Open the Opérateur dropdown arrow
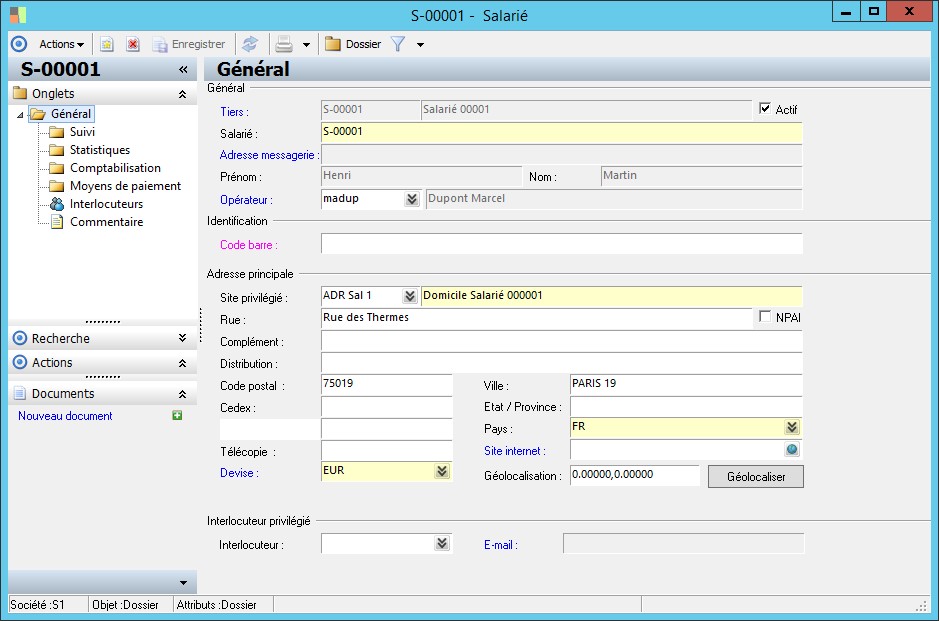939x621 pixels. click(411, 199)
